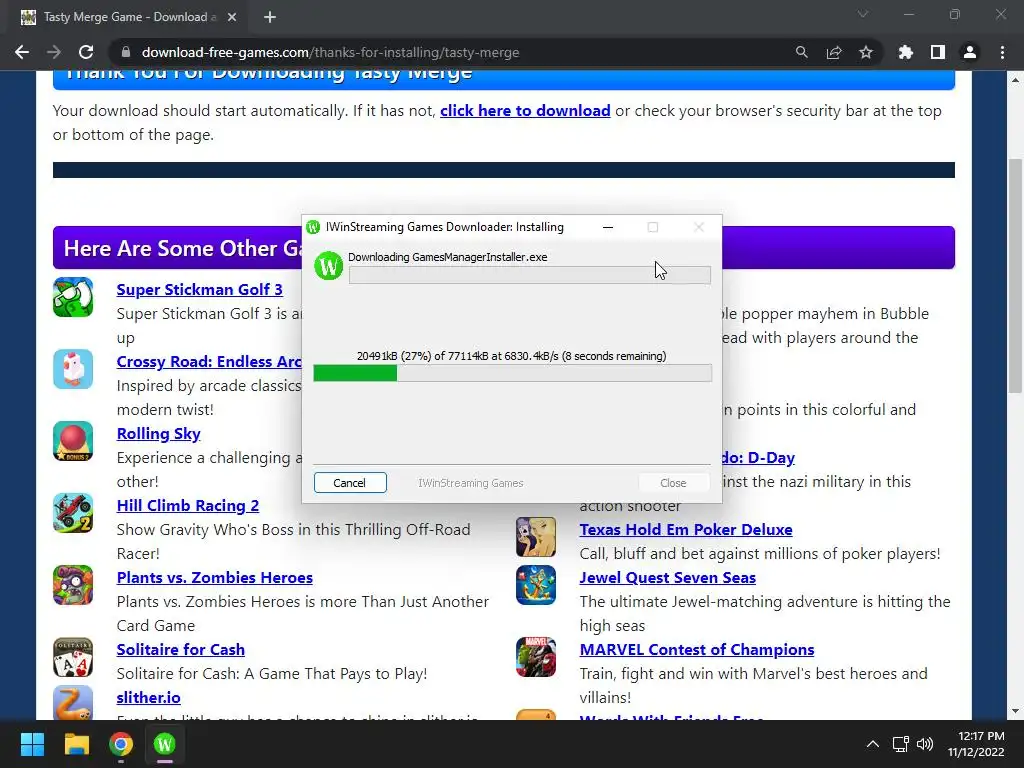Click the top installer progress bar
The width and height of the screenshot is (1024, 768).
(x=530, y=275)
